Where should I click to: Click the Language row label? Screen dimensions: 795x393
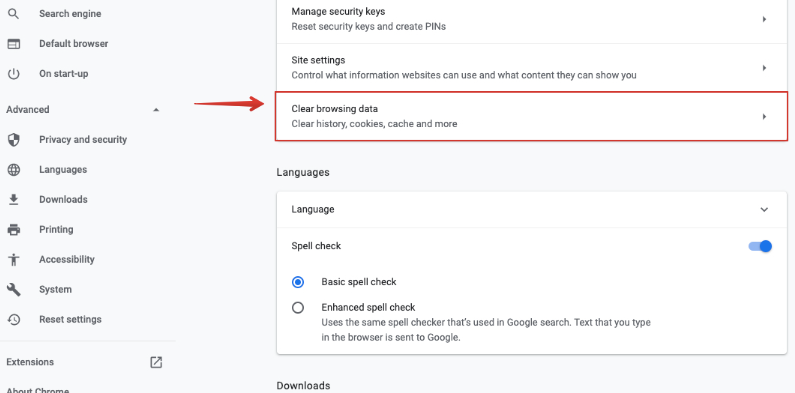[313, 209]
